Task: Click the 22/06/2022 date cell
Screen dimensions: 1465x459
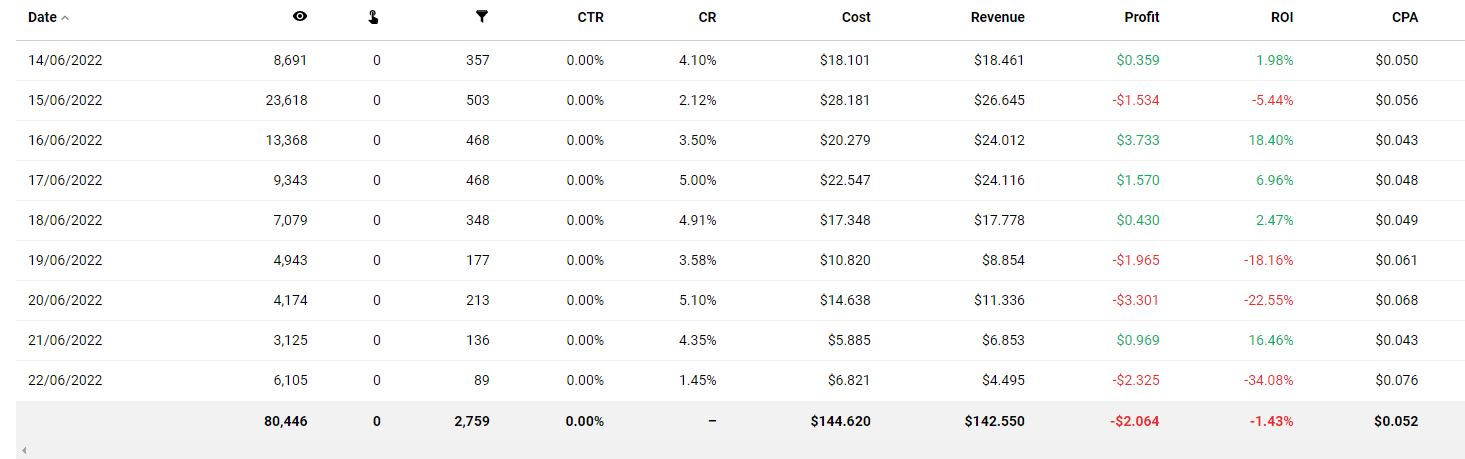Action: (65, 380)
